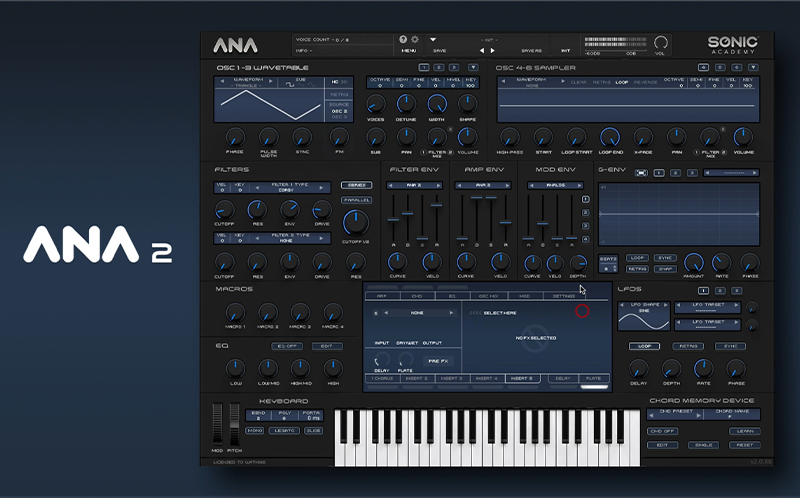Select previous OSC wavetable waveform arrow
Screen dimensions: 800x498
tap(222, 81)
